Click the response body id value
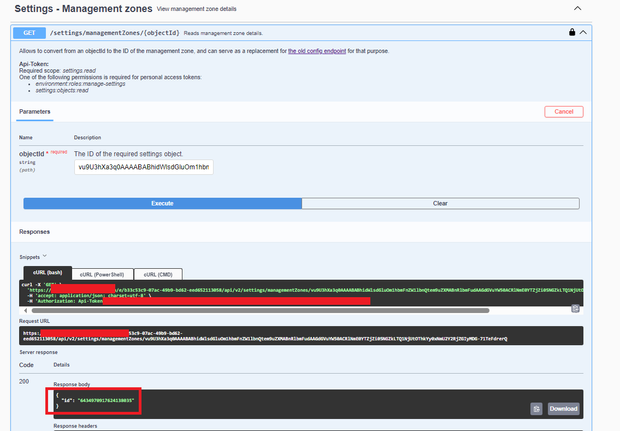This screenshot has width=620, height=431. point(98,400)
